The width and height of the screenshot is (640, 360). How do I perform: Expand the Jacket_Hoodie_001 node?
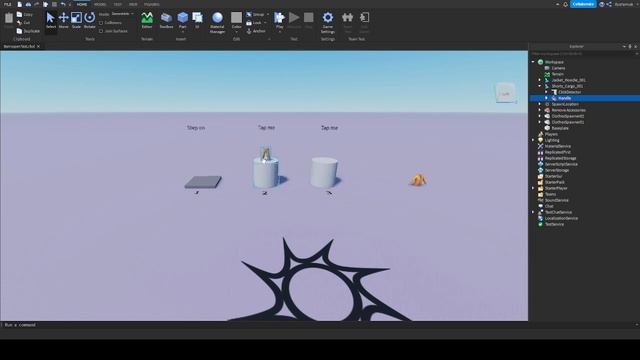(540, 80)
